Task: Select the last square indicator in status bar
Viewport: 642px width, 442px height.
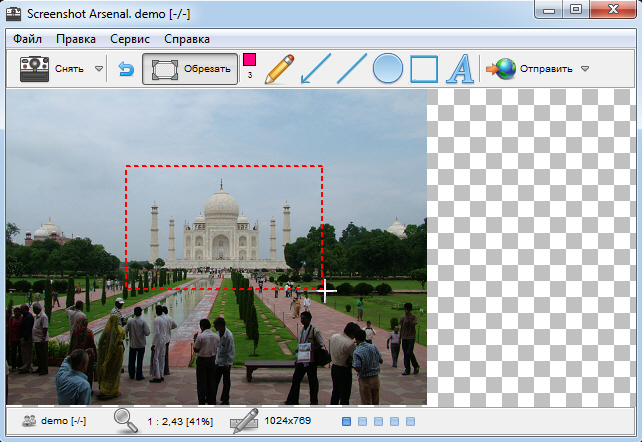Action: click(x=411, y=422)
